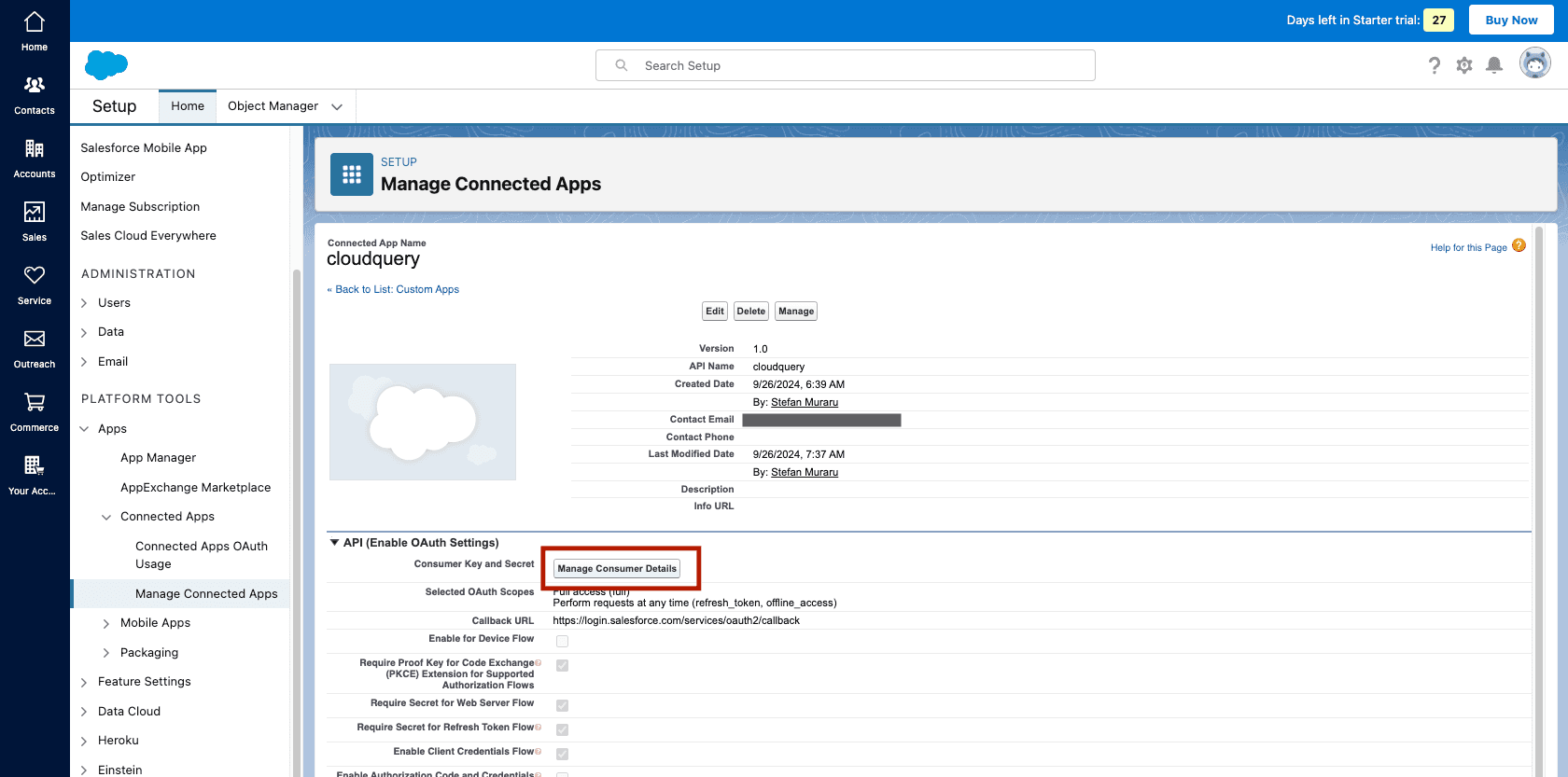The image size is (1568, 777).
Task: Expand the Feature Settings section
Action: pyautogui.click(x=84, y=682)
